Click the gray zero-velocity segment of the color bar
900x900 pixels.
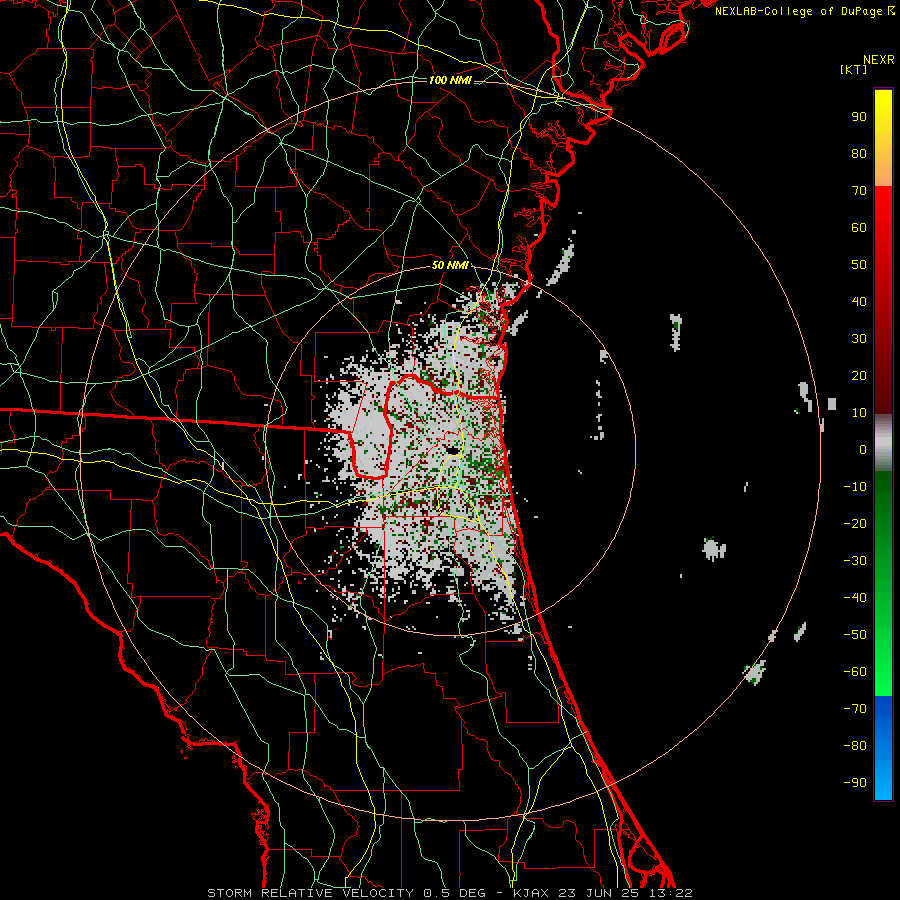(883, 443)
